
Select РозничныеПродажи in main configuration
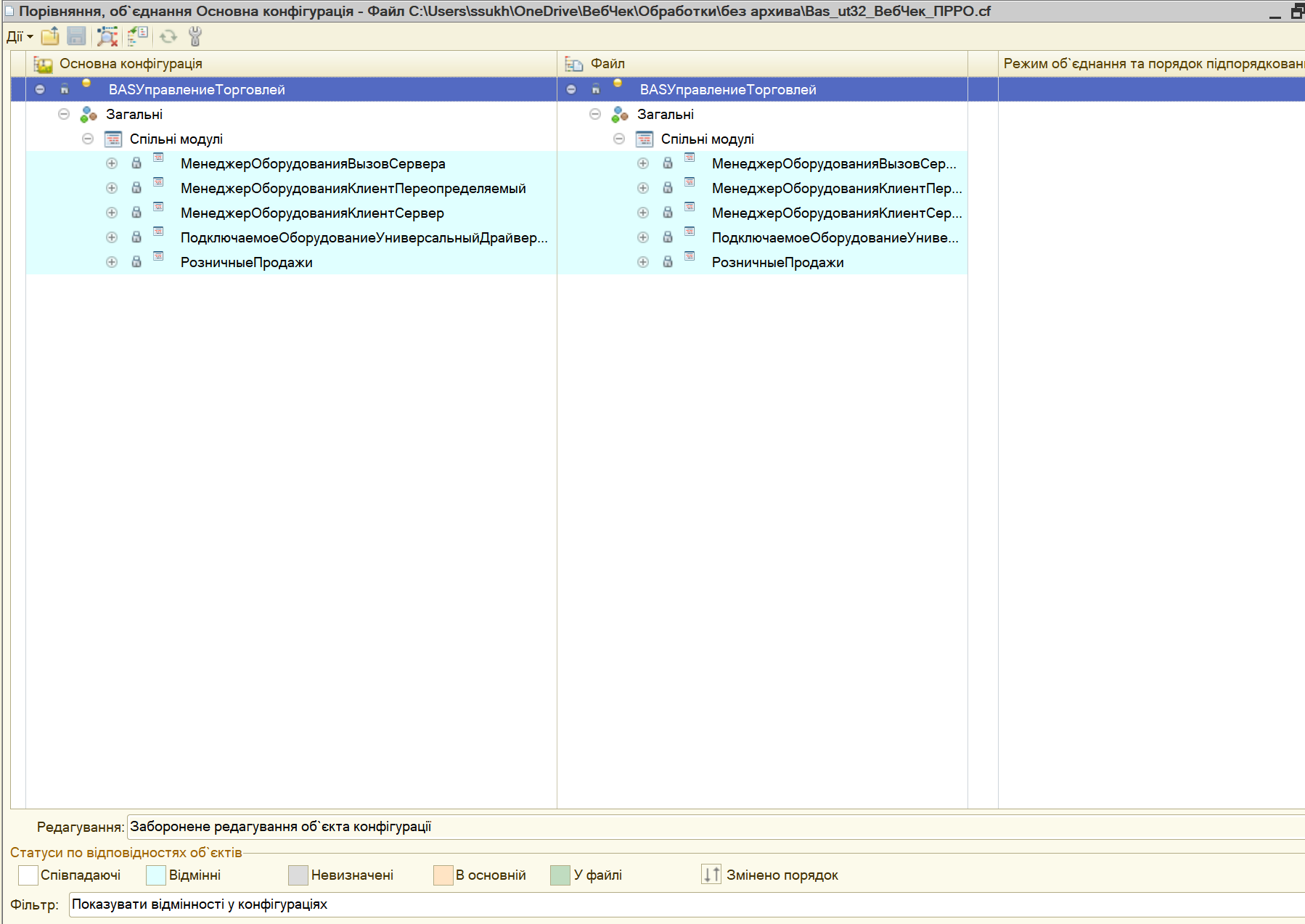tap(247, 263)
